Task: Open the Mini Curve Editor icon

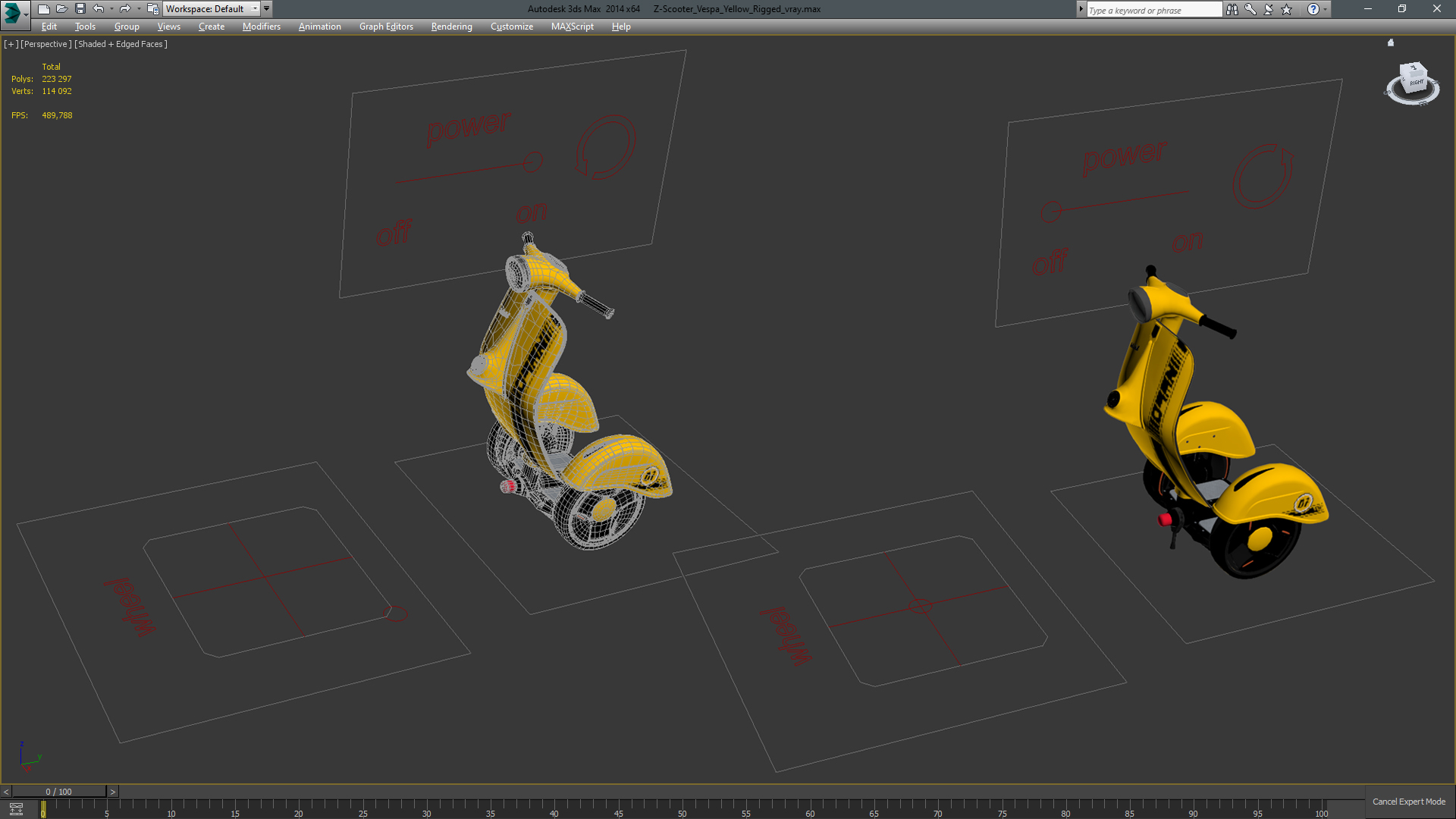Action: pyautogui.click(x=16, y=809)
